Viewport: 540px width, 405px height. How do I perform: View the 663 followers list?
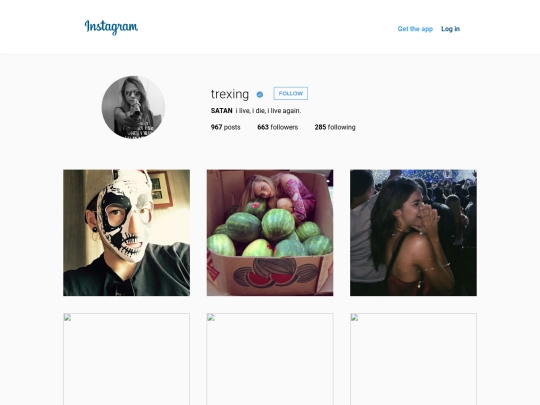278,127
